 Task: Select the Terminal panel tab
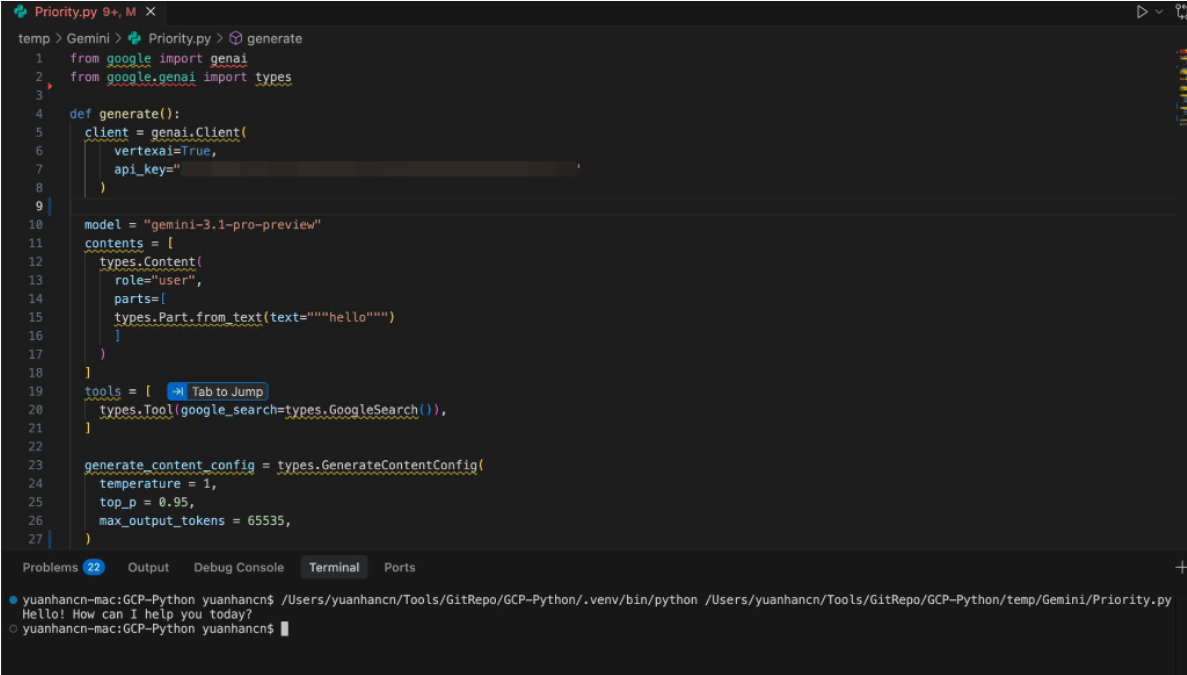coord(334,568)
